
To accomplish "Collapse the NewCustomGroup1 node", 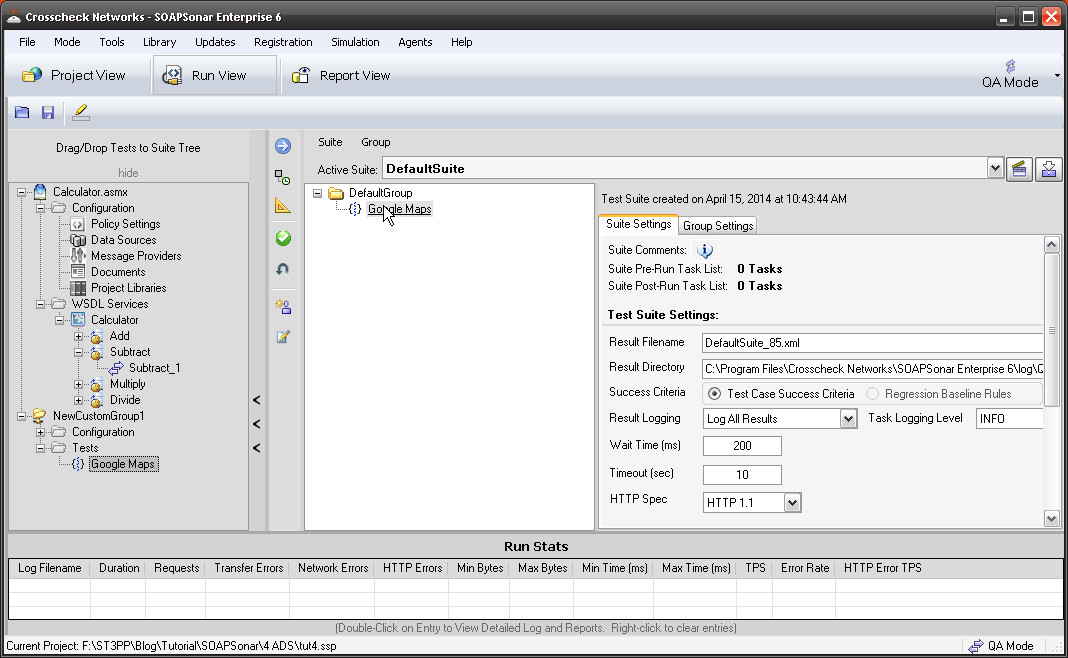I will (22, 416).
